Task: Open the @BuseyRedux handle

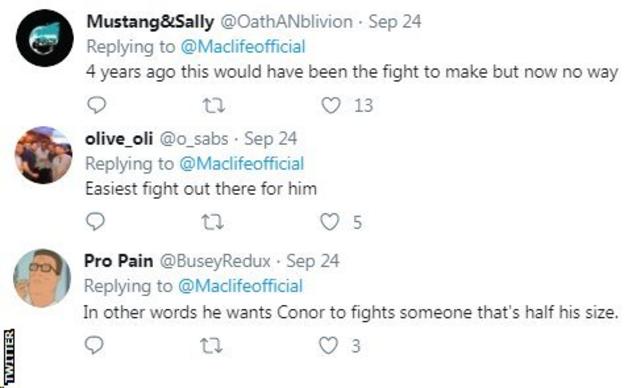Action: click(x=215, y=261)
